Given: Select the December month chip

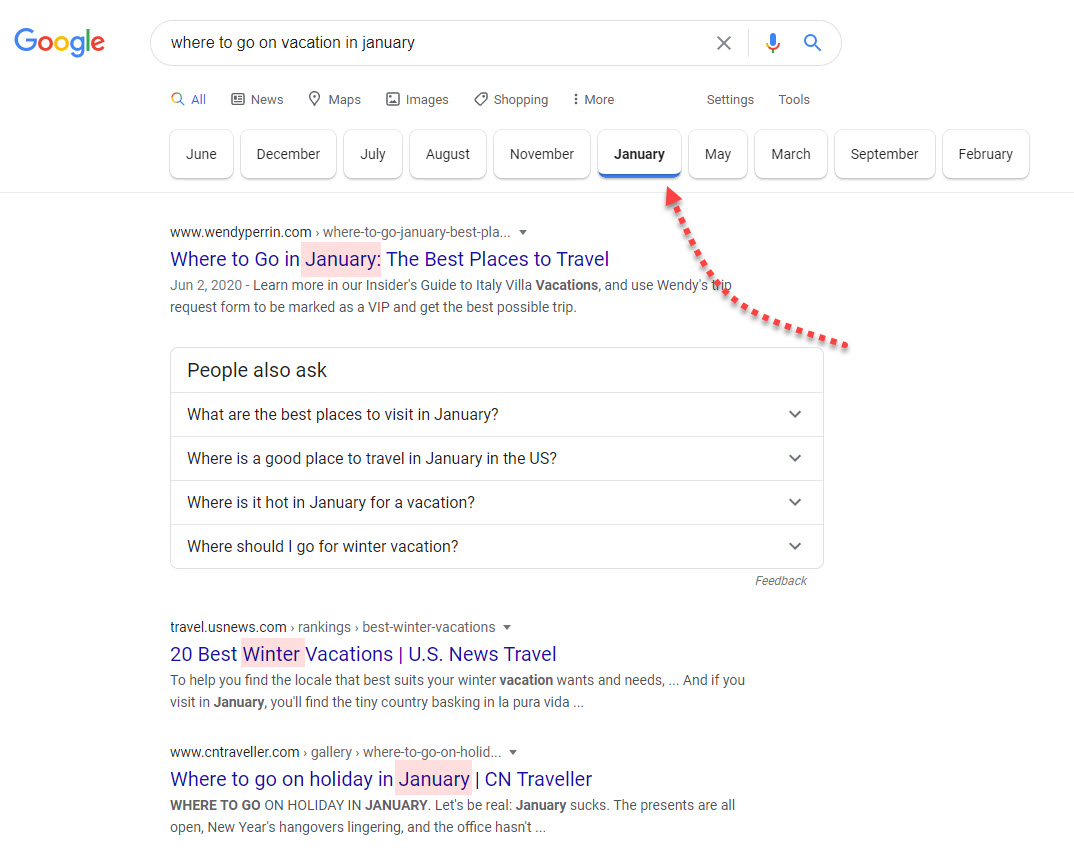Looking at the screenshot, I should point(288,154).
